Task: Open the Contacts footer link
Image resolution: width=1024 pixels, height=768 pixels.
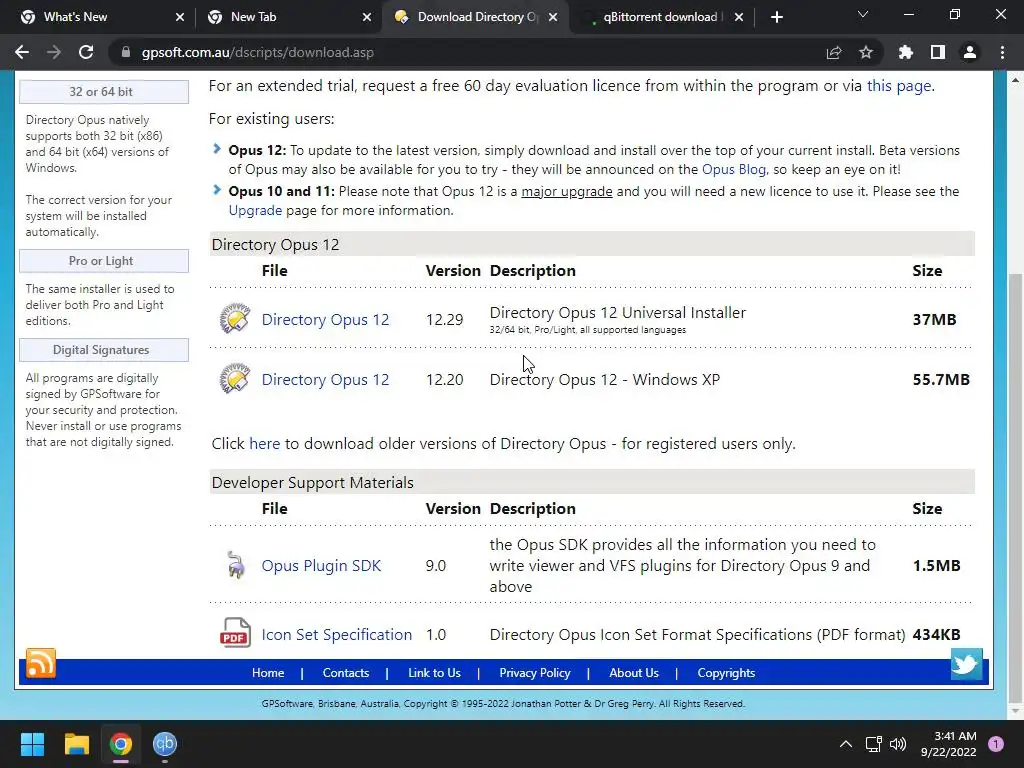Action: (345, 673)
